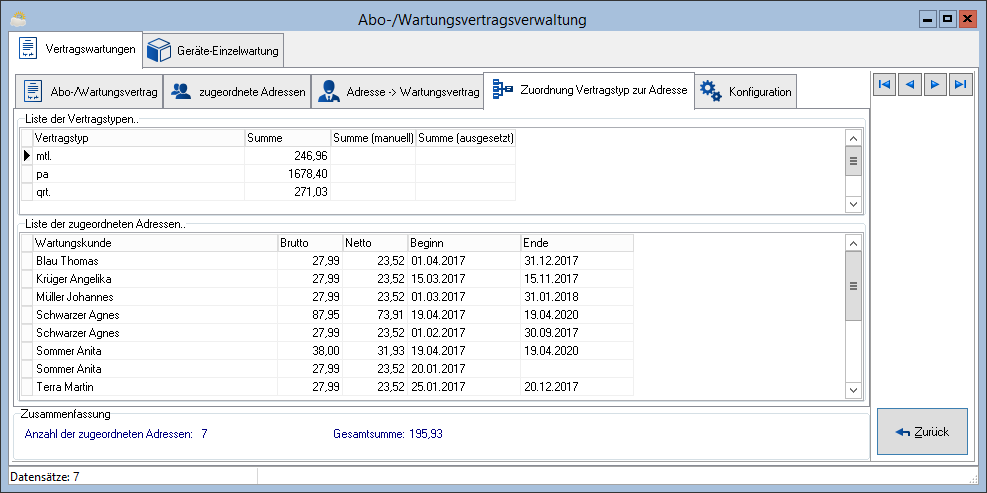The height and width of the screenshot is (493, 987).
Task: Click Gesamtsumme 195,93 label
Action: tap(388, 434)
